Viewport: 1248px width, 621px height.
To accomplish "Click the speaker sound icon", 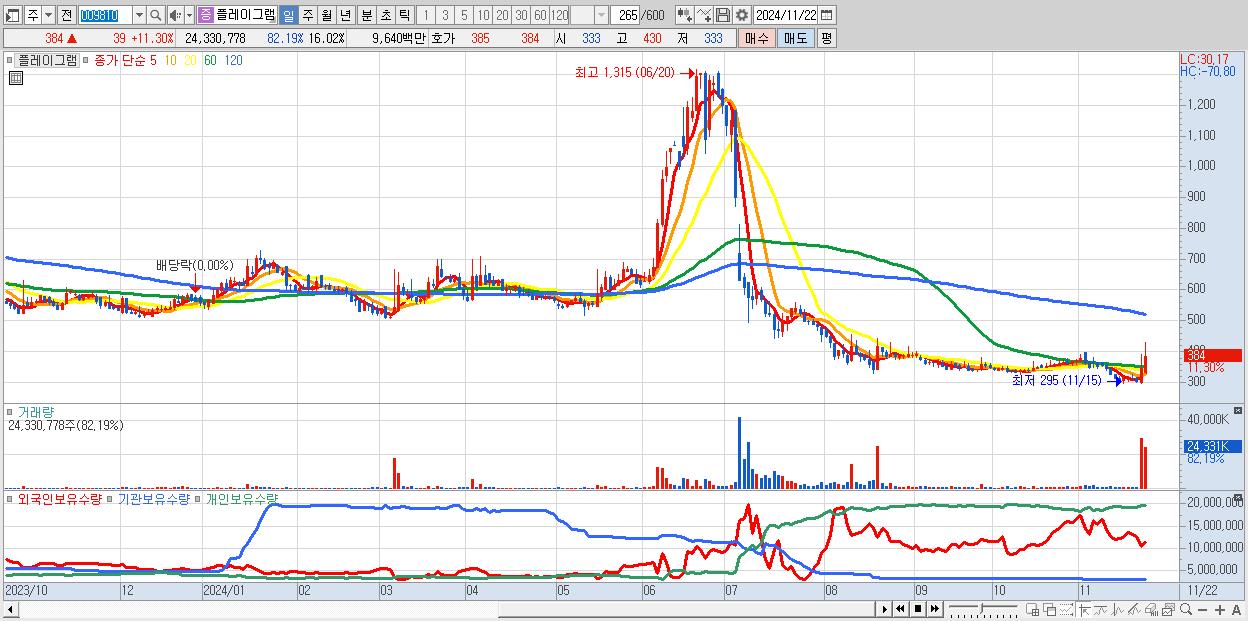I will (175, 15).
